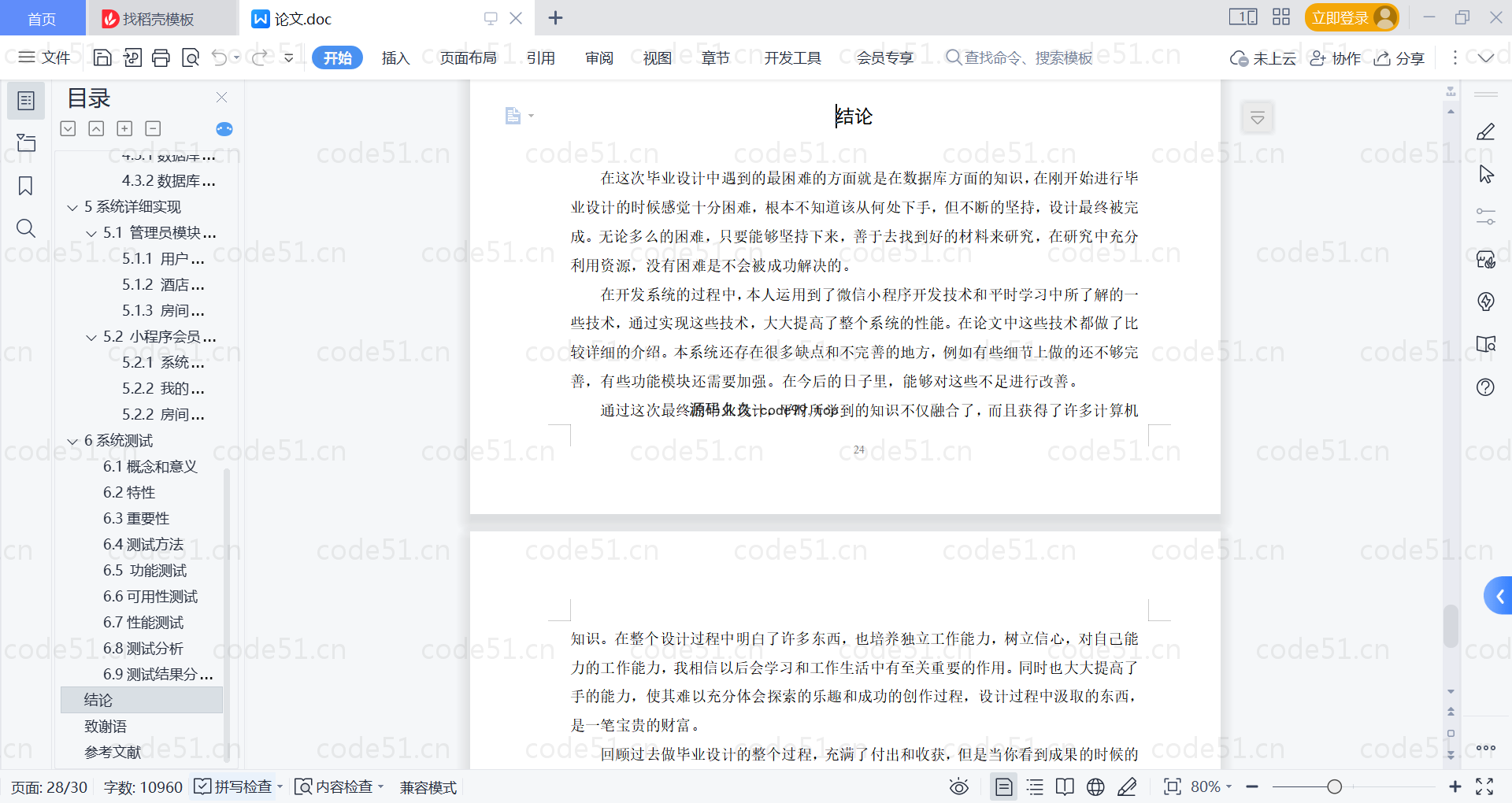Open the 文件 menu
Image resolution: width=1512 pixels, height=803 pixels.
45,57
